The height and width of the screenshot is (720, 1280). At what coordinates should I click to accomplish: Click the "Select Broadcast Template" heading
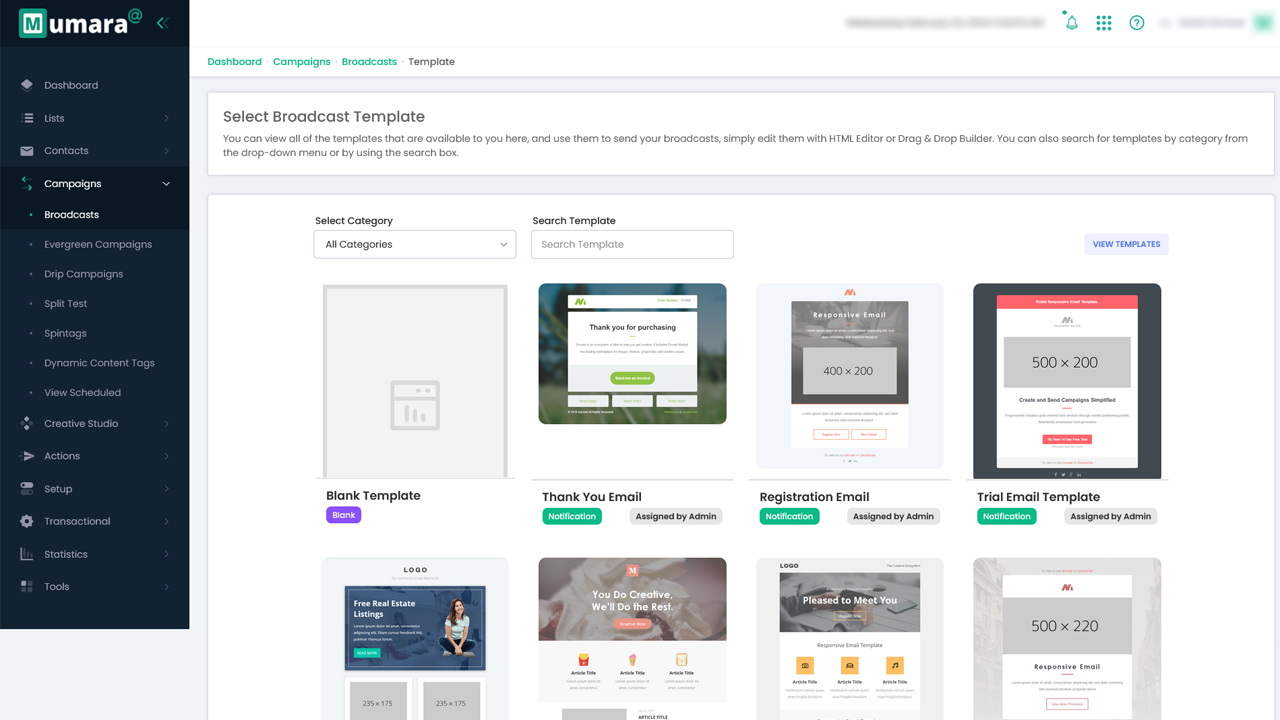(324, 117)
